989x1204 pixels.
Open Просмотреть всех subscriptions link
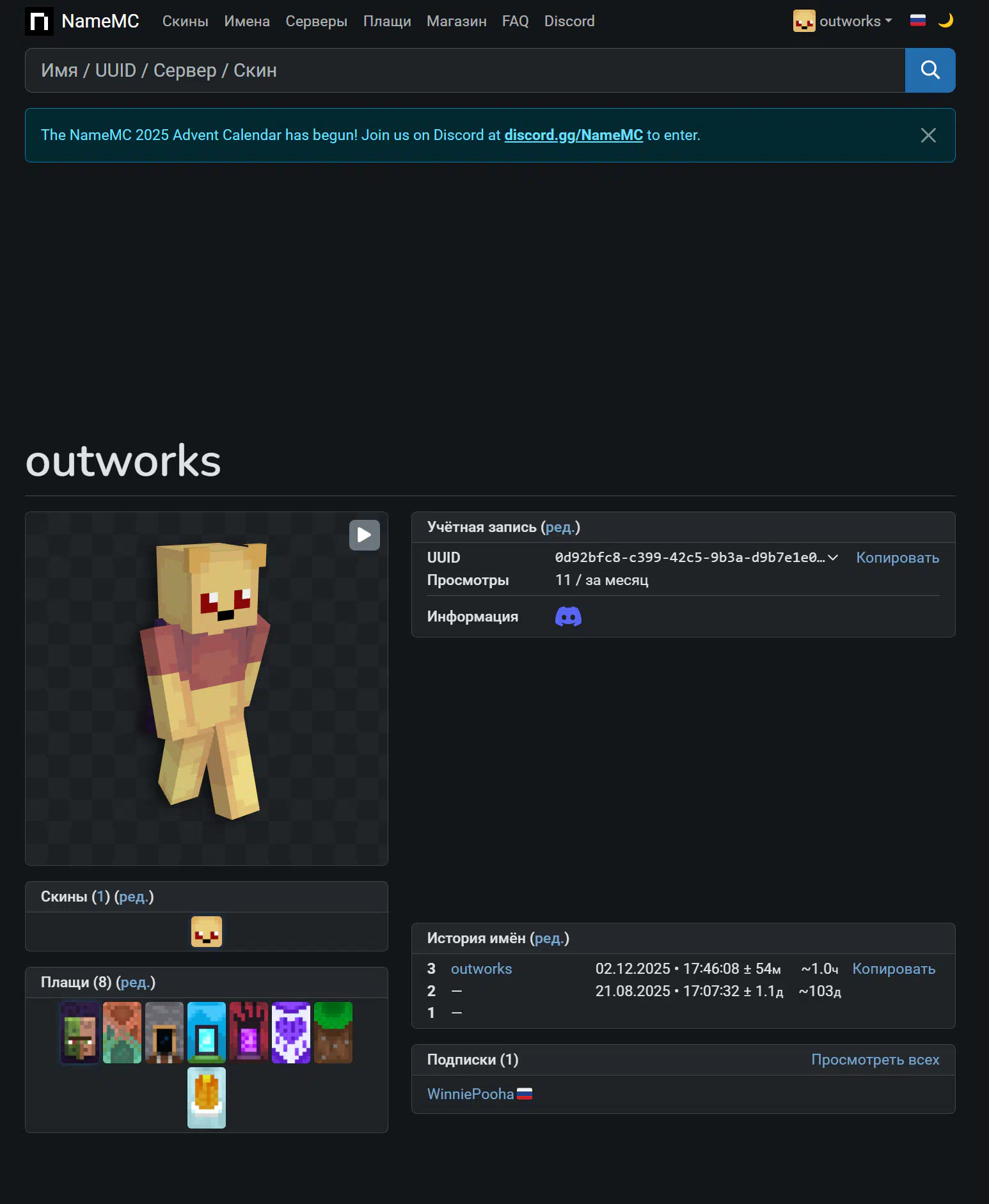(874, 1059)
